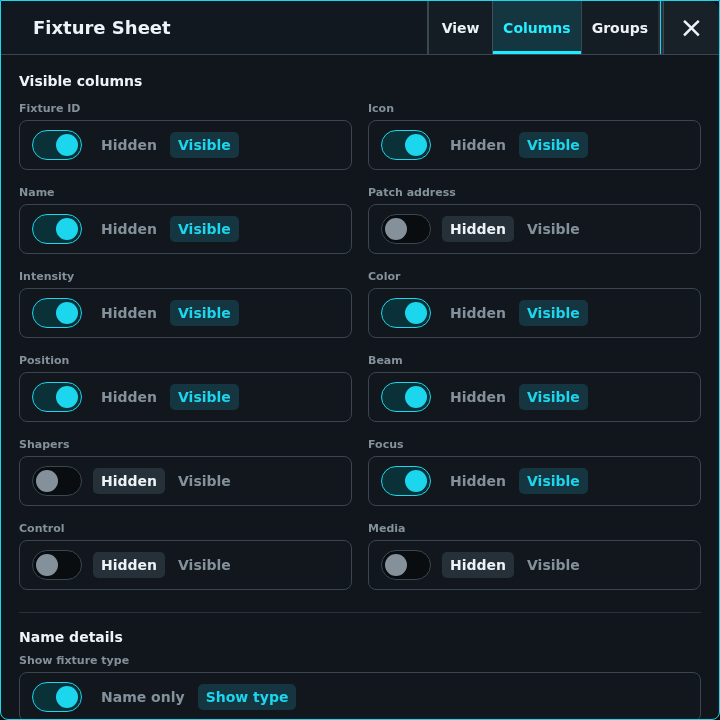720x720 pixels.
Task: Select the Name only option
Action: coord(143,697)
